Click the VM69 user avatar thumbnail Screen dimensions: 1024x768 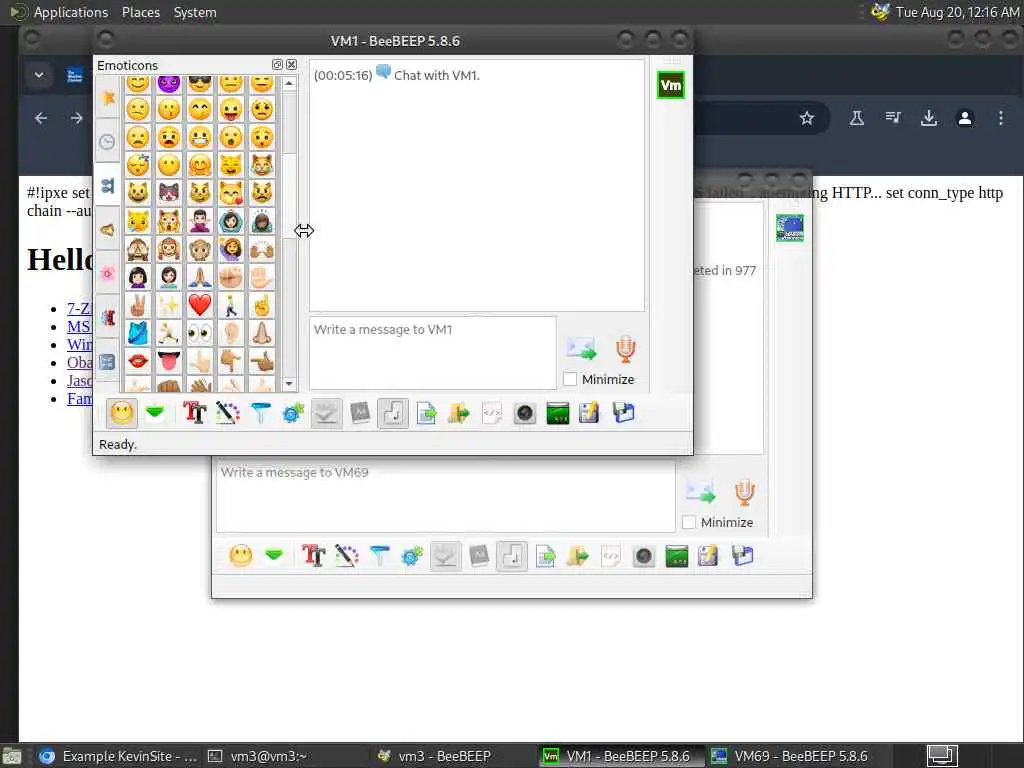(x=790, y=228)
